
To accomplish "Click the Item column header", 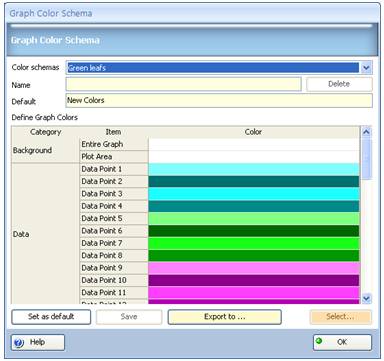I will (x=114, y=132).
